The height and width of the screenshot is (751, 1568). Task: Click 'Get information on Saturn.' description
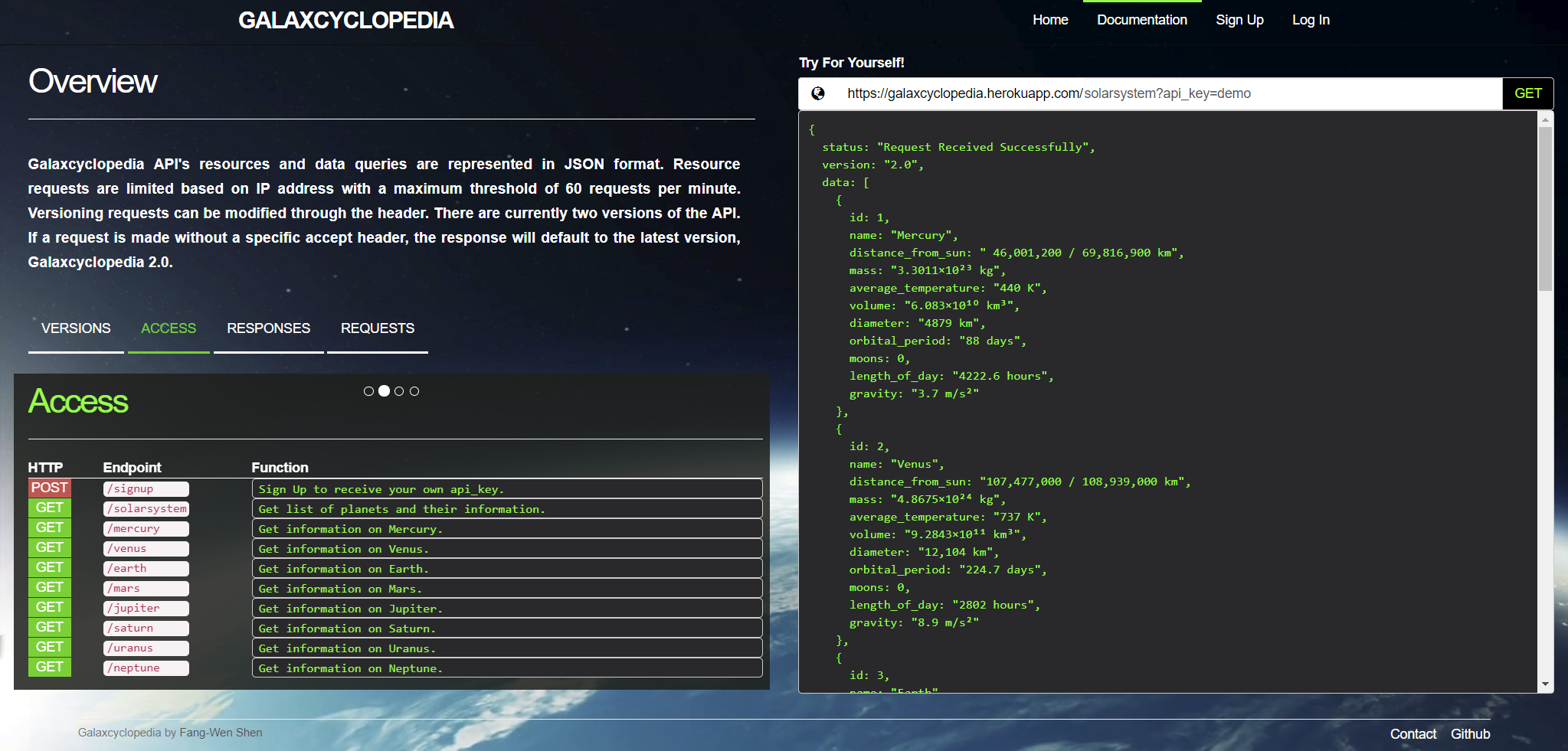pos(507,629)
